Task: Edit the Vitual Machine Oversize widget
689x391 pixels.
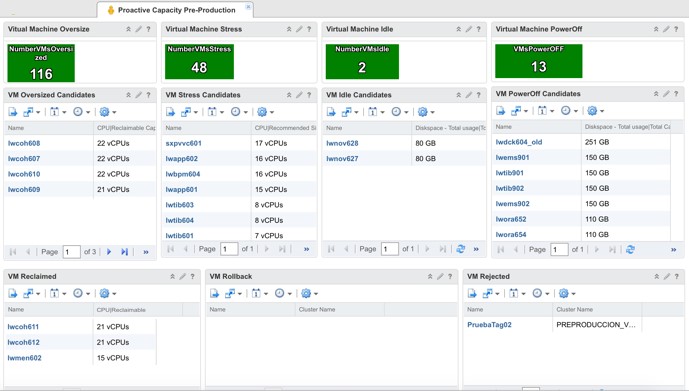Action: point(138,29)
